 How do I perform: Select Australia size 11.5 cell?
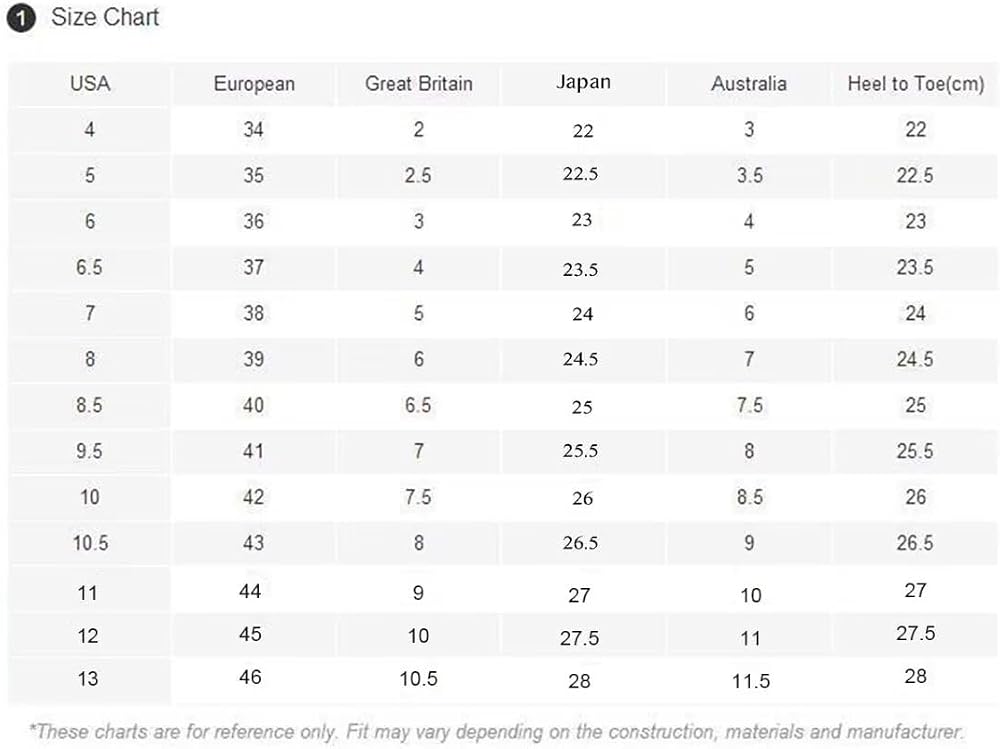pyautogui.click(x=751, y=681)
